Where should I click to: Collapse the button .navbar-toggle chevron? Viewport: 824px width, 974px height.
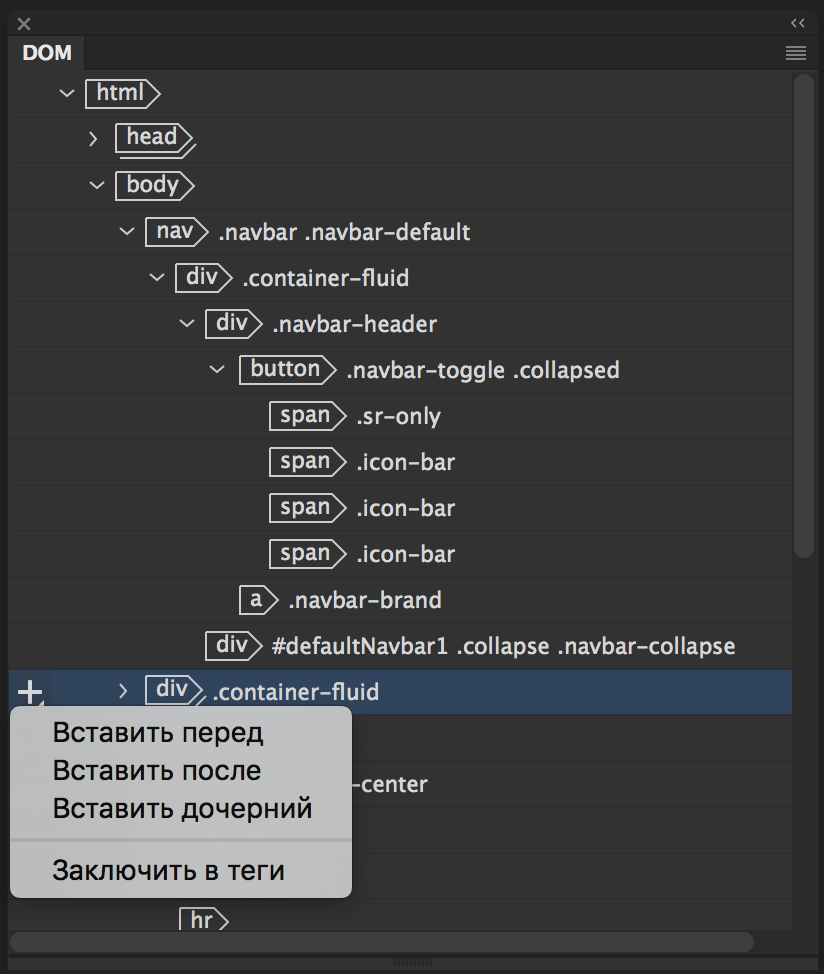point(217,370)
